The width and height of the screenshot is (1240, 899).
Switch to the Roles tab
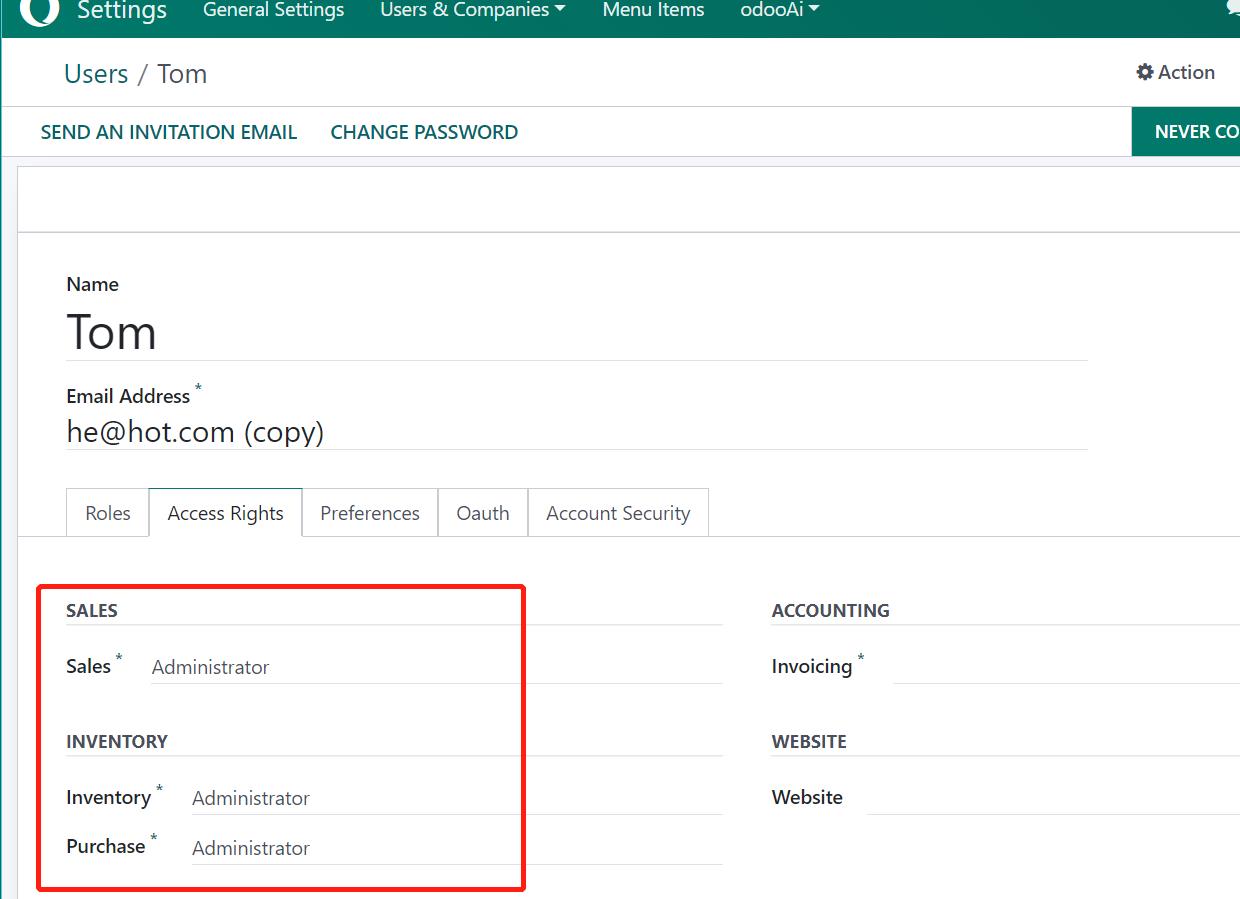point(108,513)
